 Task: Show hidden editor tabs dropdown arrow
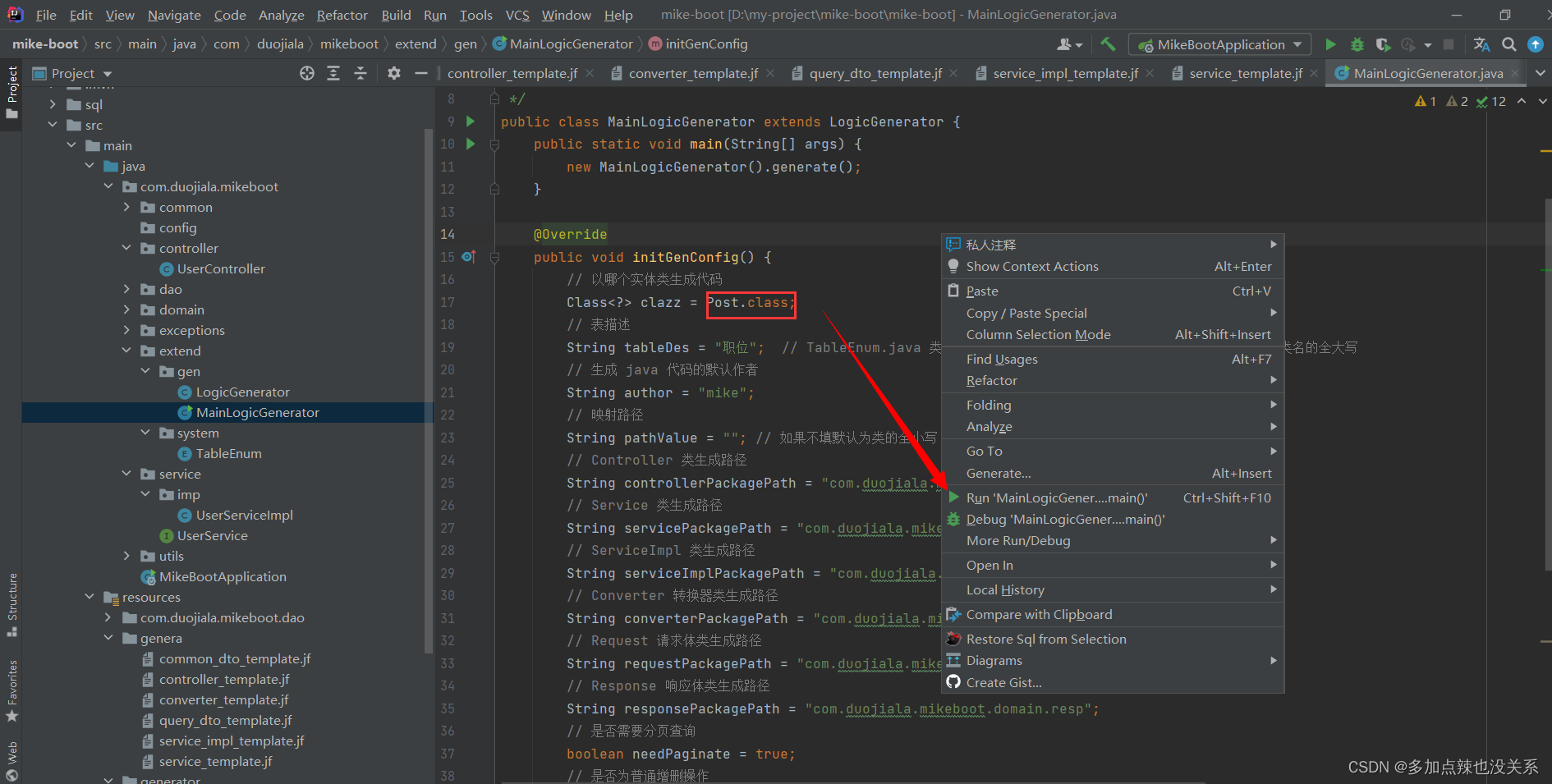1540,73
